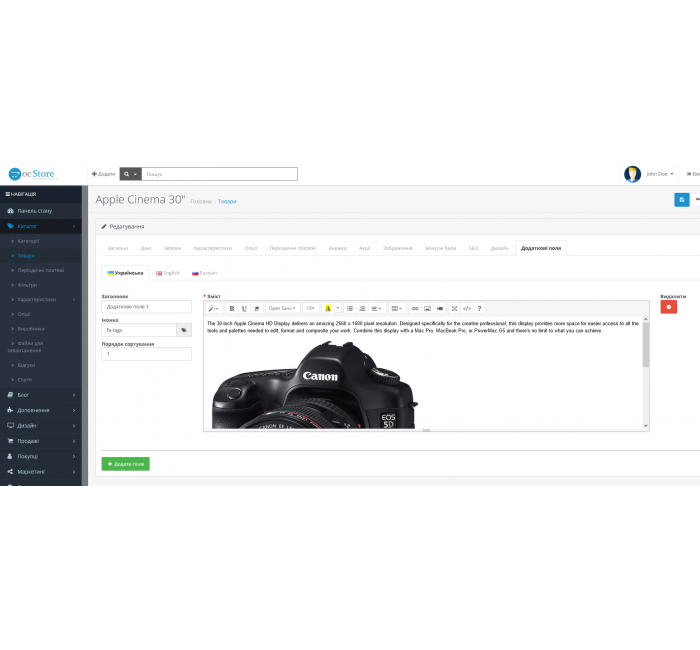
Task: Open the font size dropdown
Action: pos(311,308)
